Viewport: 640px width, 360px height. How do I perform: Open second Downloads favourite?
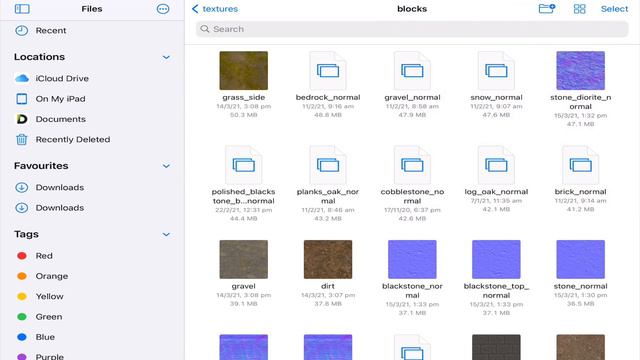pyautogui.click(x=60, y=208)
